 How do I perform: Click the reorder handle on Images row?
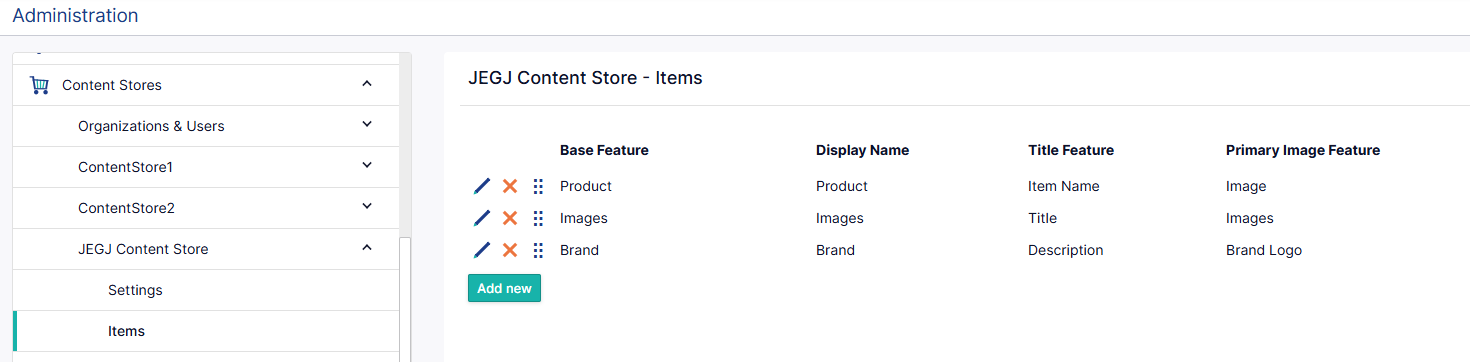538,218
